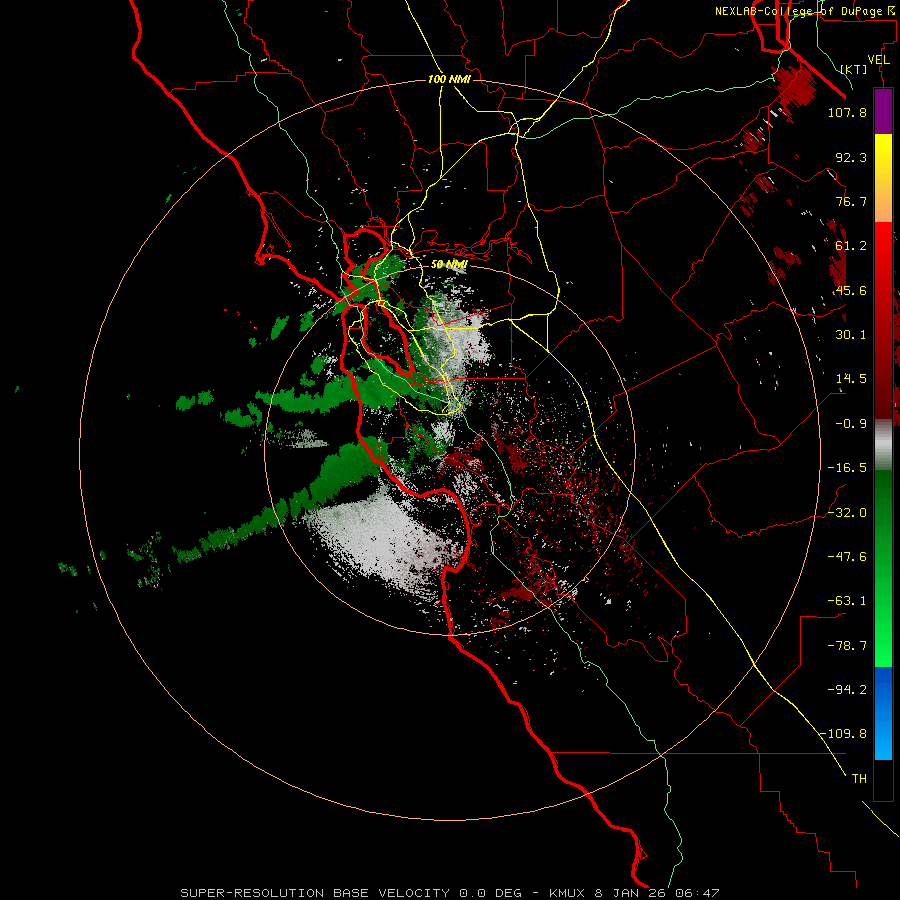Select the -94.2 velocity scale value
Image resolution: width=900 pixels, height=900 pixels.
pyautogui.click(x=847, y=689)
